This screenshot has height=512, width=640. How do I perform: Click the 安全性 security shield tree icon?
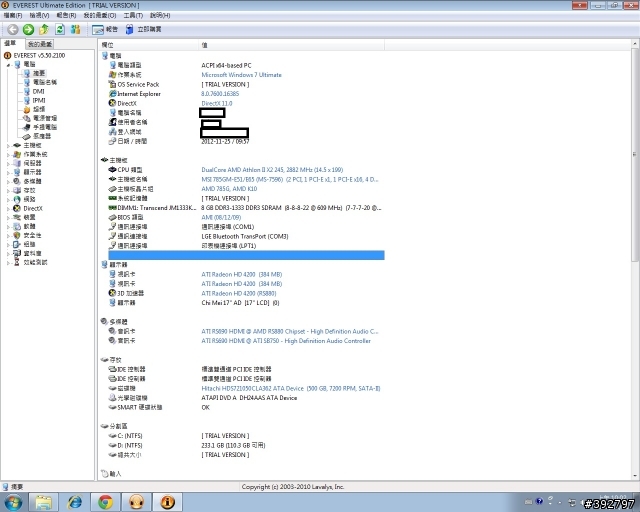click(17, 235)
